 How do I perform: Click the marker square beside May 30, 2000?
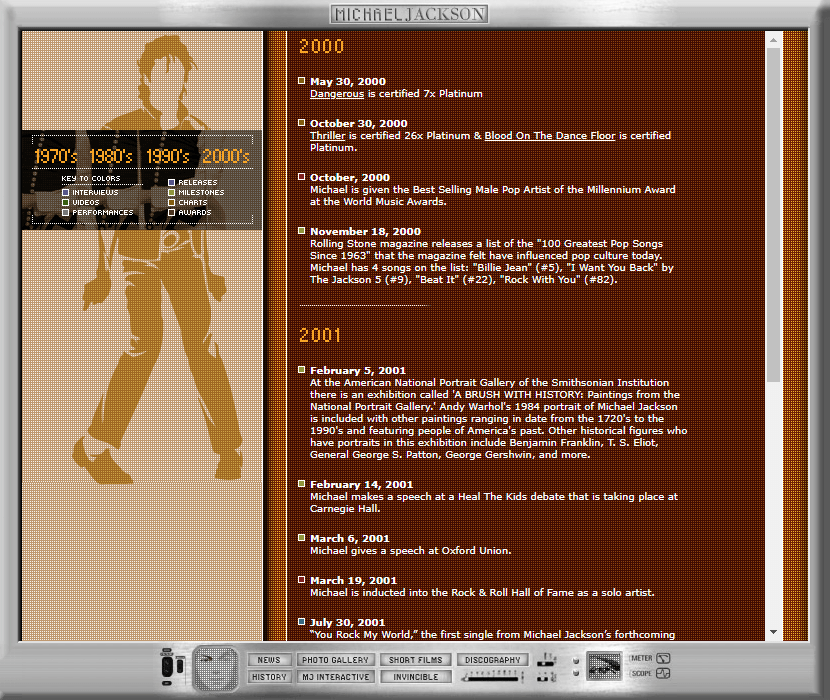coord(302,81)
